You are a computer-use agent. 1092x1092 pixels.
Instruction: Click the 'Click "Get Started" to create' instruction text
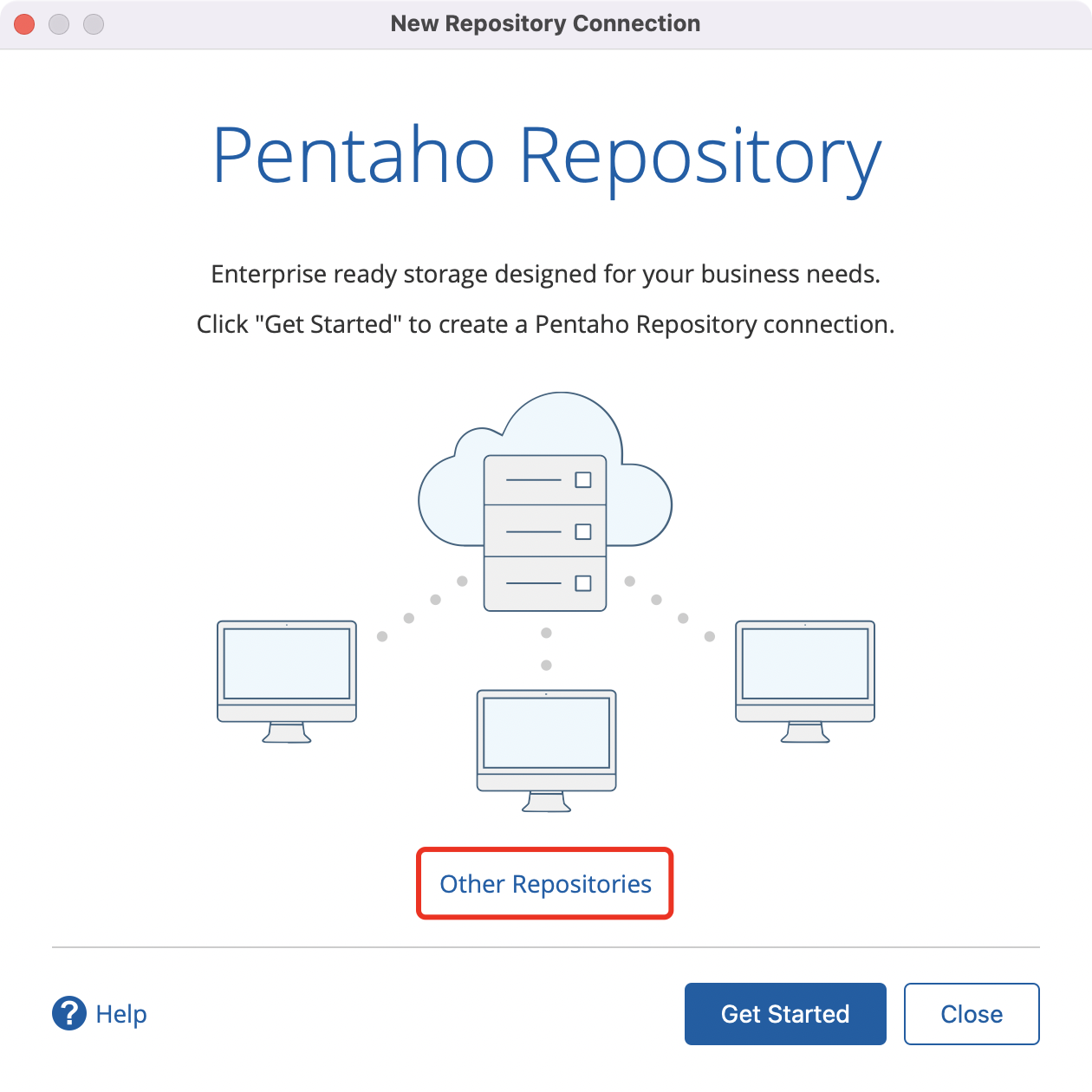[546, 325]
